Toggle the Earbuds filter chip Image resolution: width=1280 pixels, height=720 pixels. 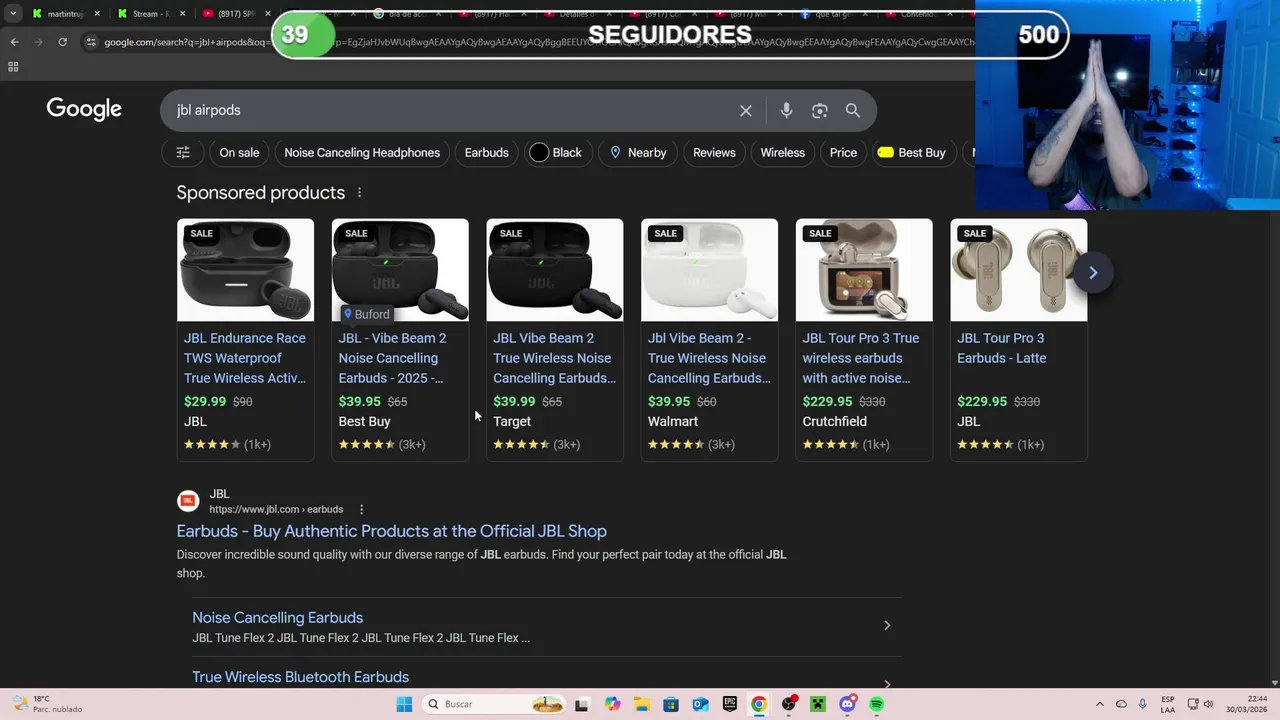487,153
